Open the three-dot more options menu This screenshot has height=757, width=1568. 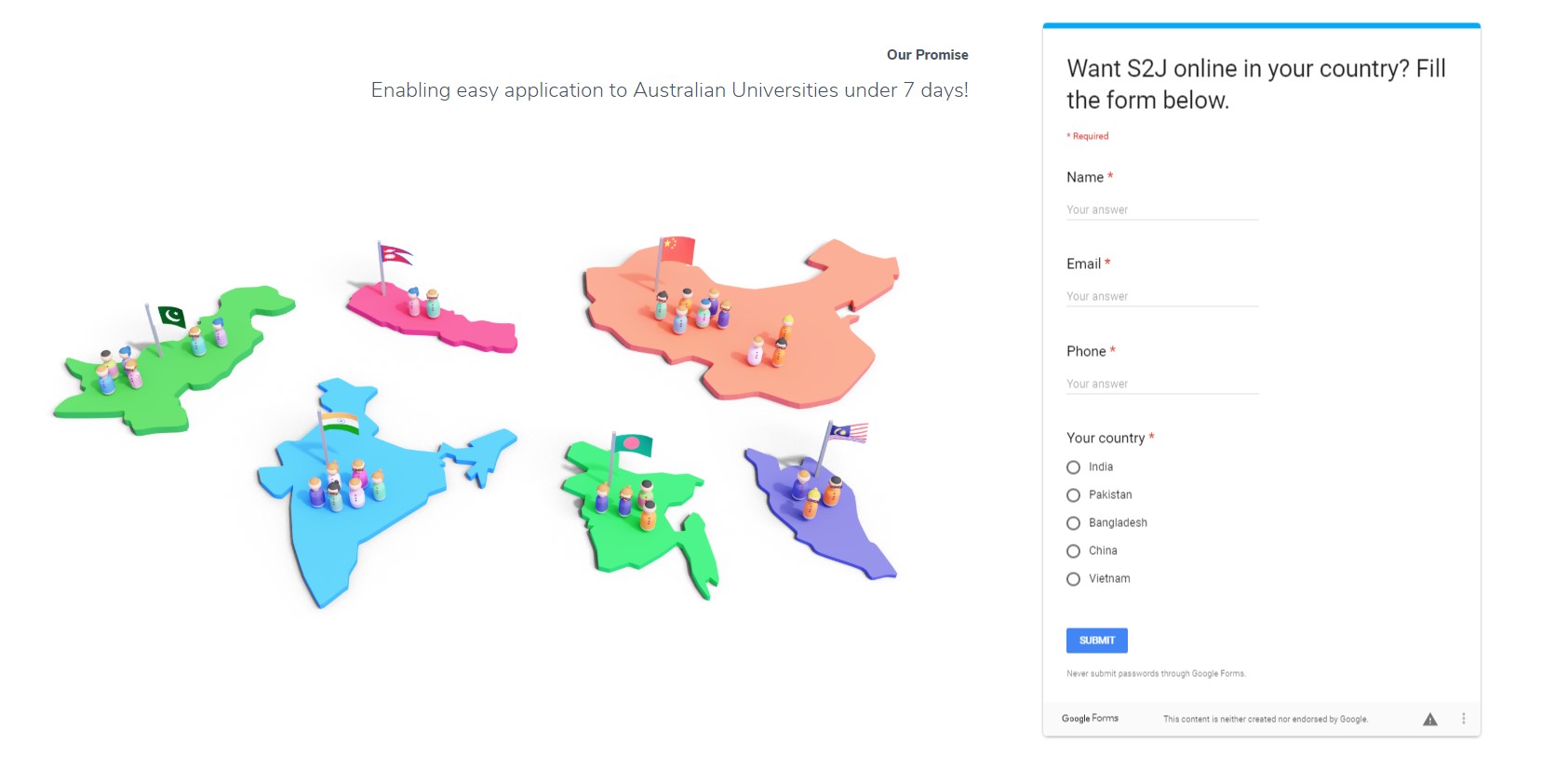click(1464, 719)
